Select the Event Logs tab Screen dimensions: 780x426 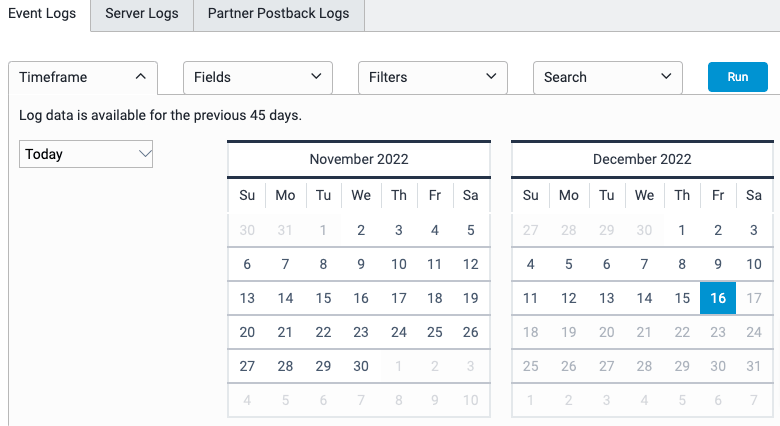(45, 15)
